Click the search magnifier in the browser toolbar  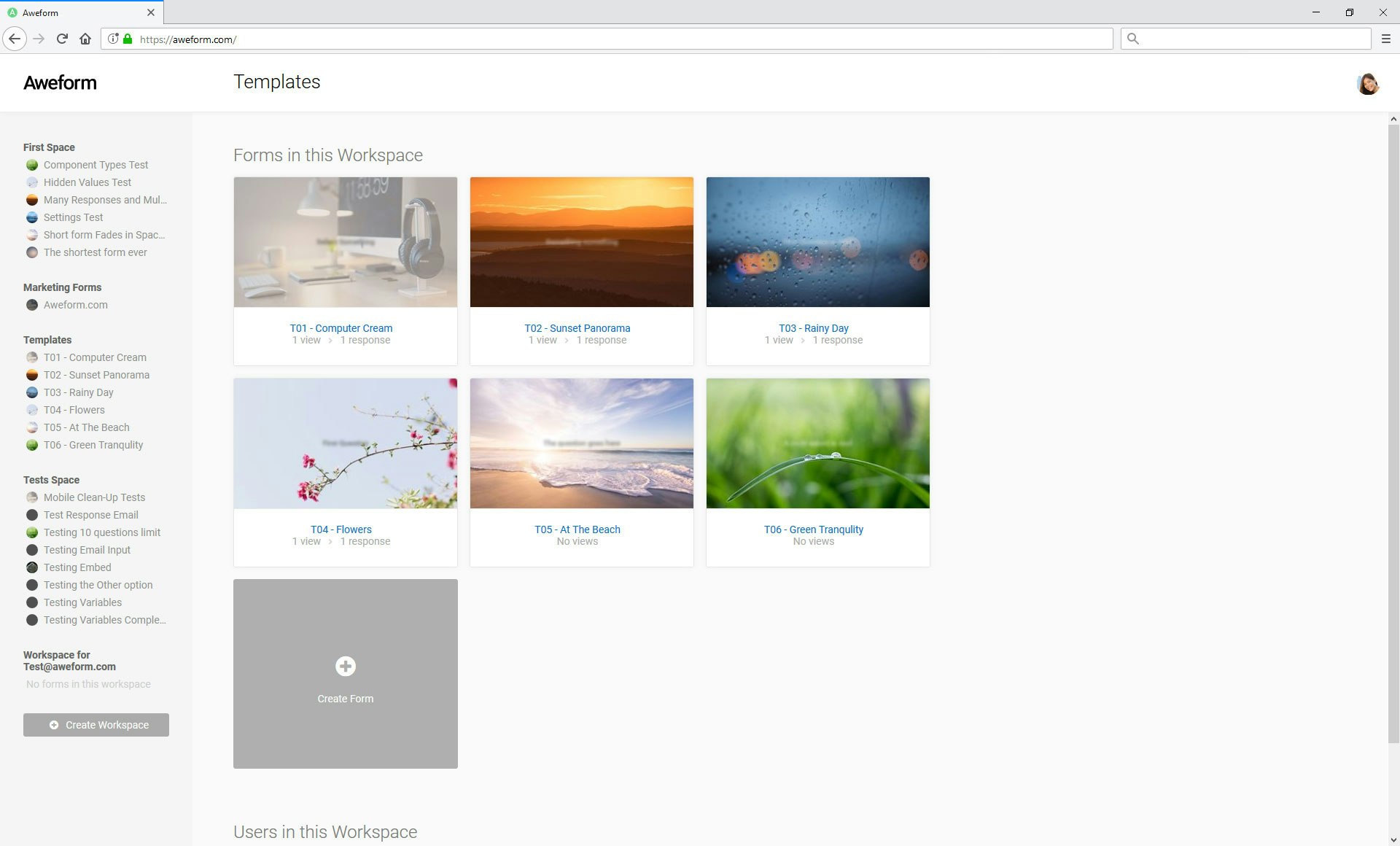click(1133, 39)
